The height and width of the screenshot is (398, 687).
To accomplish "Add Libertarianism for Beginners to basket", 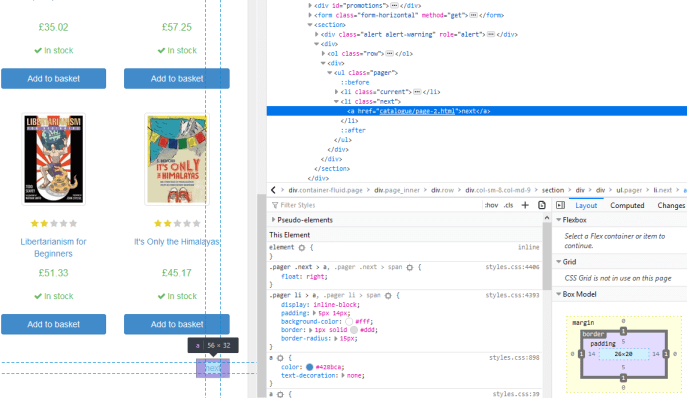I will 53,324.
